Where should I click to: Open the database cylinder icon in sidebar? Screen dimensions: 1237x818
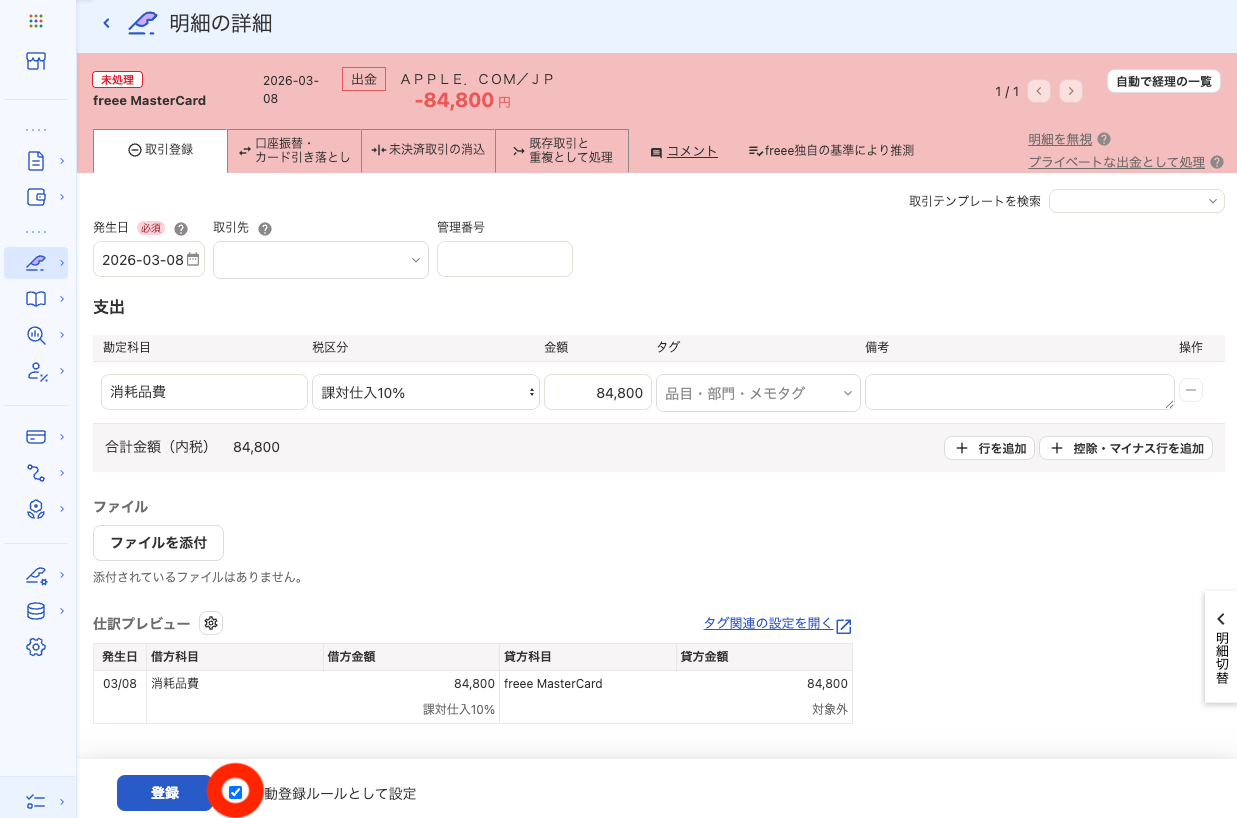coord(36,611)
